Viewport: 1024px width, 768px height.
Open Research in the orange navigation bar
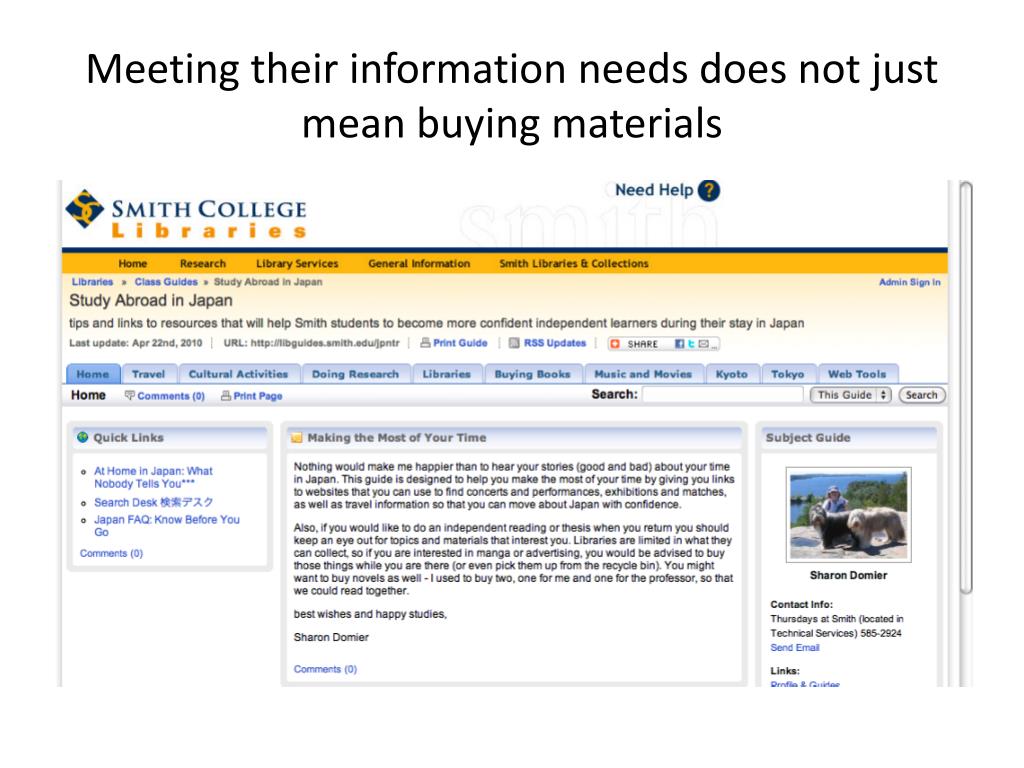click(202, 264)
